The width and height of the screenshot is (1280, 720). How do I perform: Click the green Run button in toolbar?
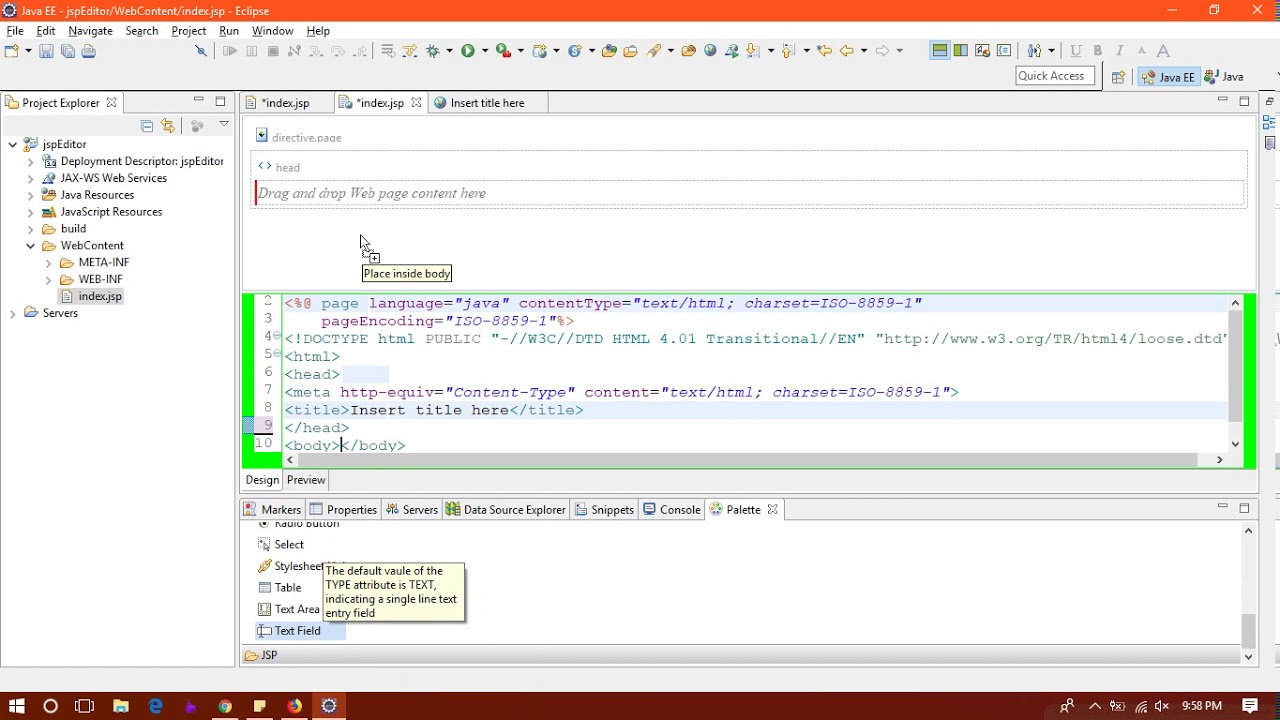[x=467, y=51]
